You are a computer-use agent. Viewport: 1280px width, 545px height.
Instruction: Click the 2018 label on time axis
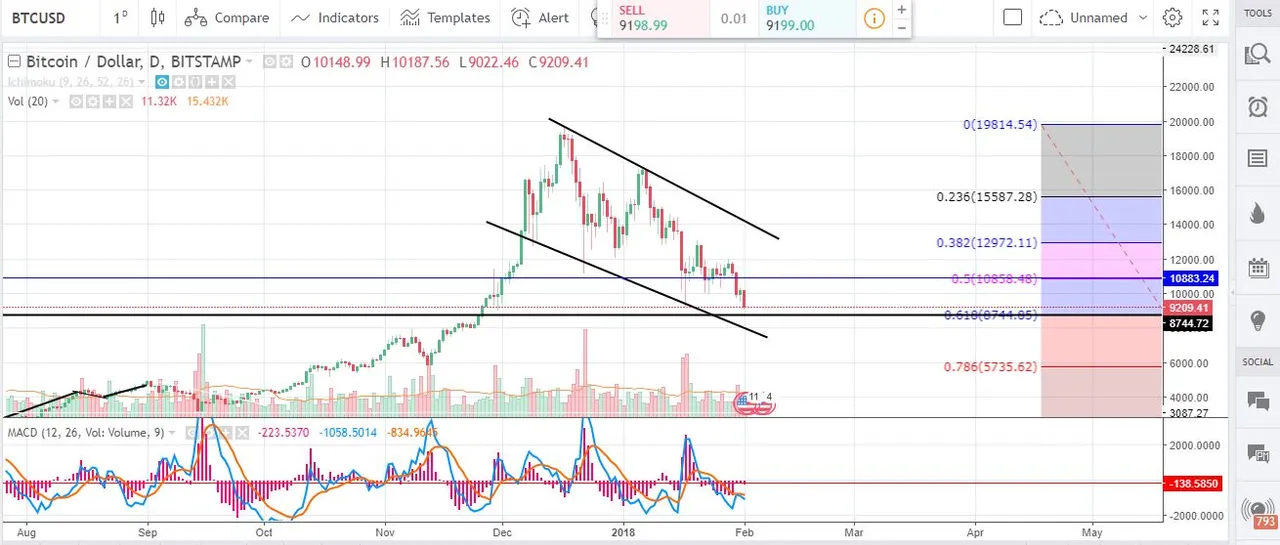click(x=624, y=533)
